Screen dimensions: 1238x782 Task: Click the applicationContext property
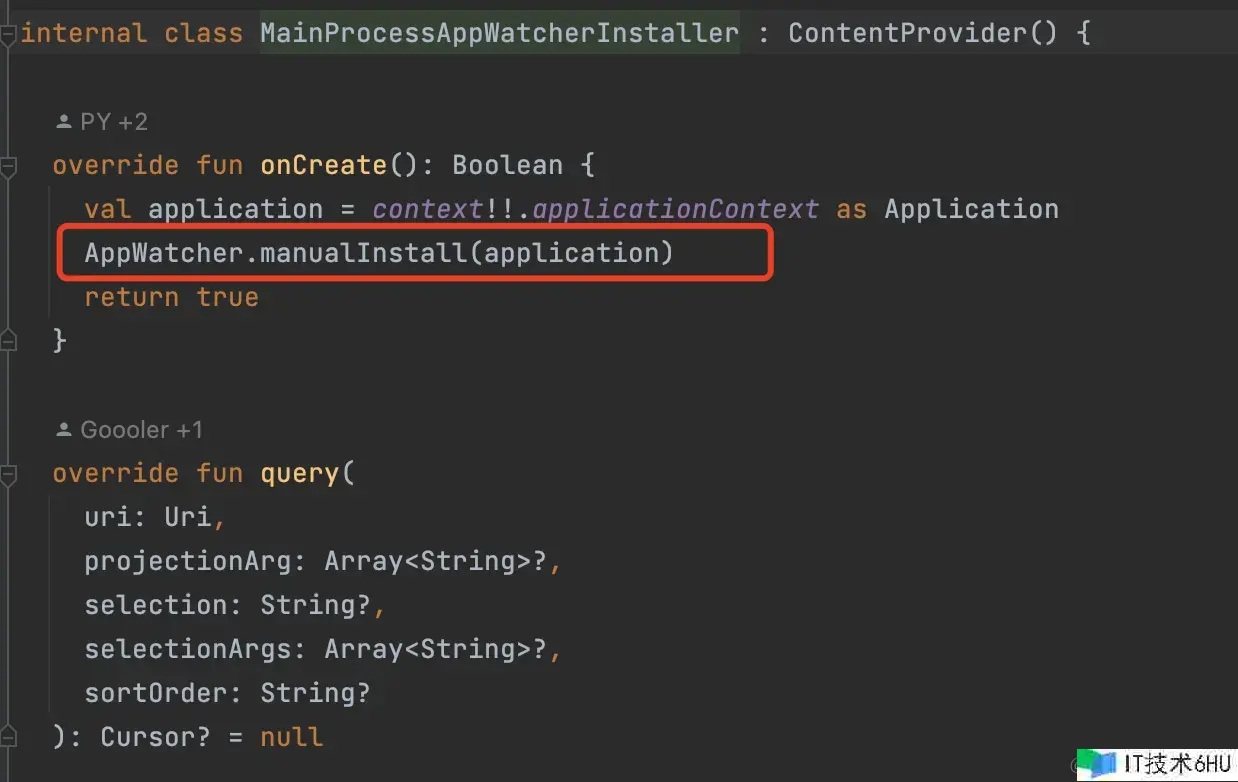click(x=675, y=209)
